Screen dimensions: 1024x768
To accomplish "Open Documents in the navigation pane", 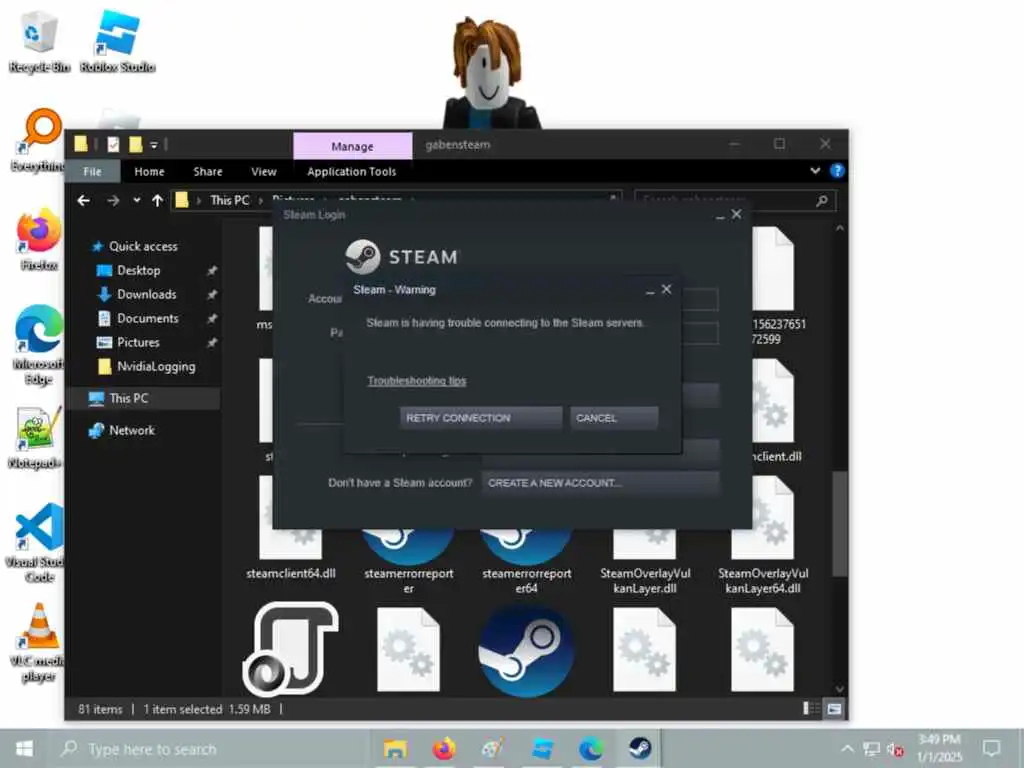I will coord(148,319).
